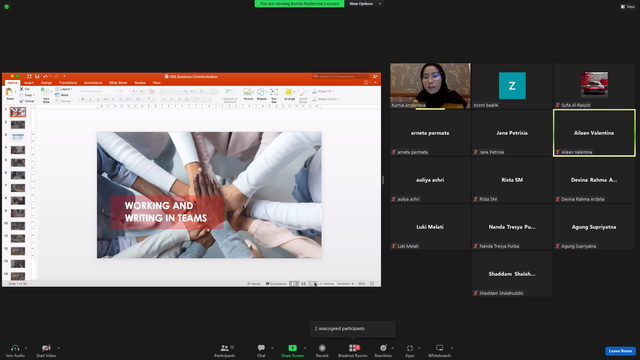Viewport: 640px width, 360px height.
Task: Open the Apps icon
Action: coord(410,348)
